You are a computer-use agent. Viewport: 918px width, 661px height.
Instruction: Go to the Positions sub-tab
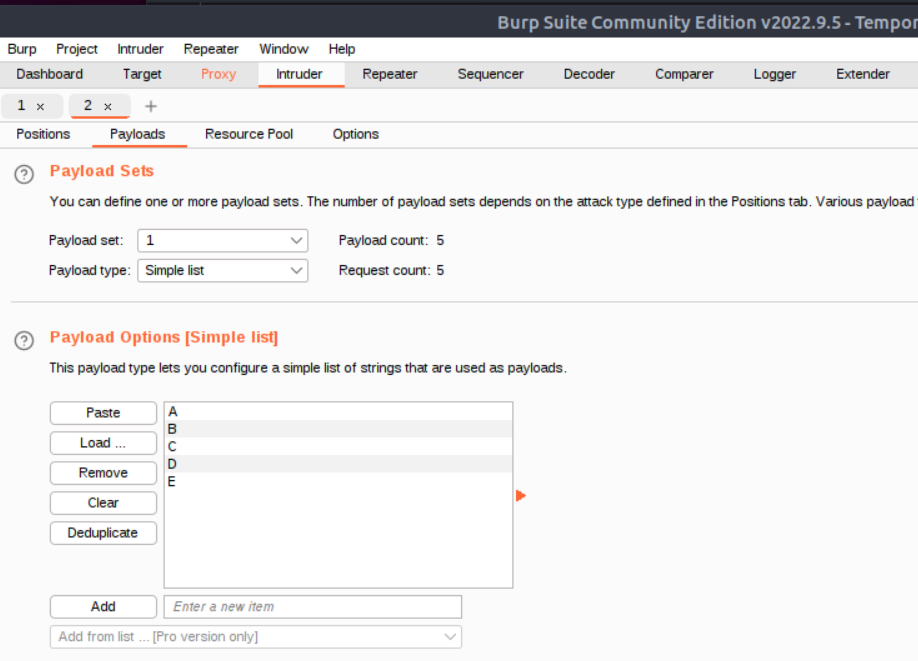(x=43, y=134)
